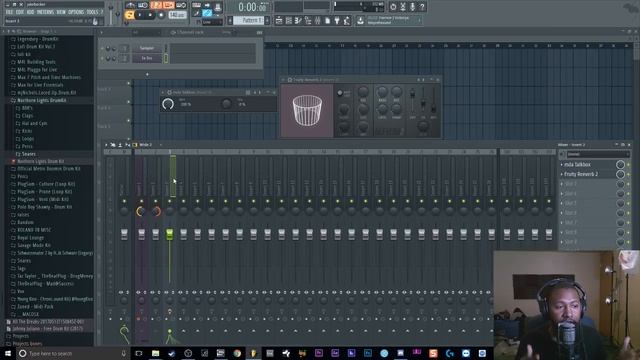The image size is (640, 360).
Task: Open the OPTIONS menu
Action: 76,12
